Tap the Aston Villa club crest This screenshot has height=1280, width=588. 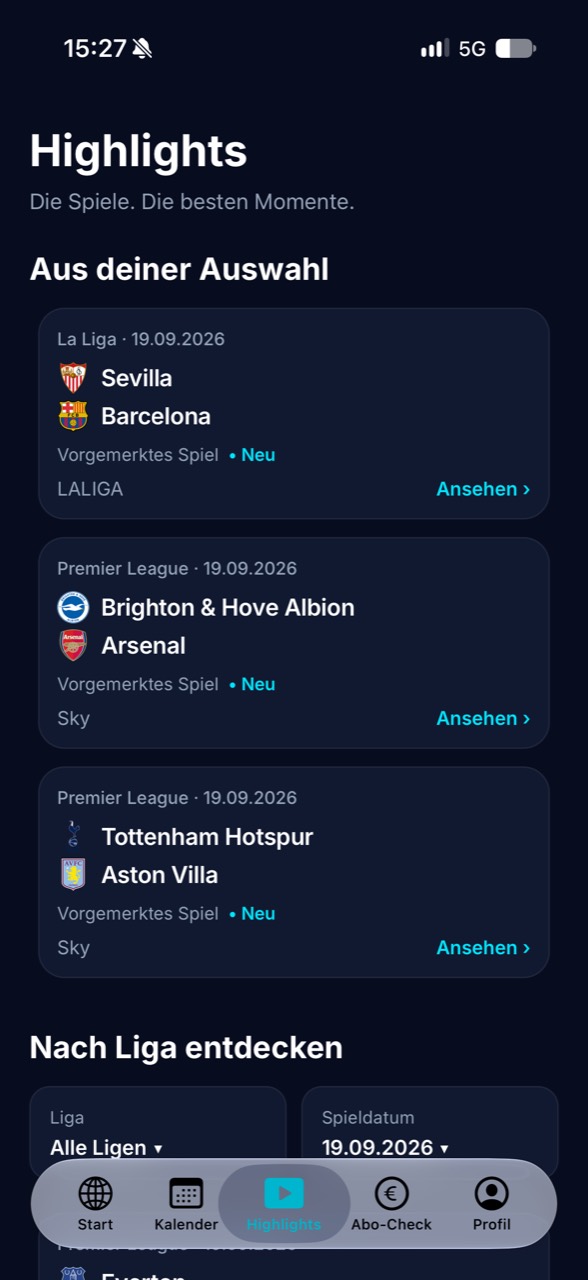coord(73,874)
